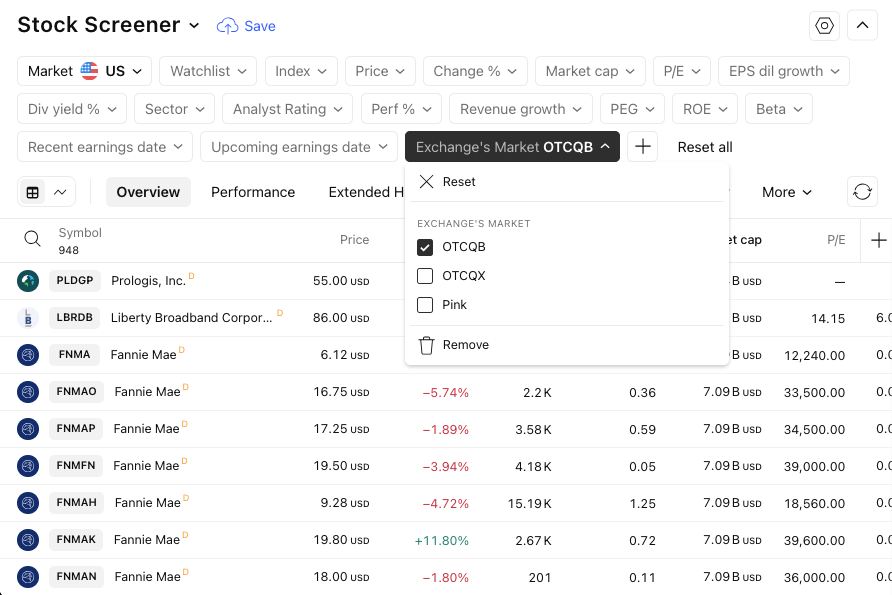Open the Beta filter dropdown

coord(779,109)
